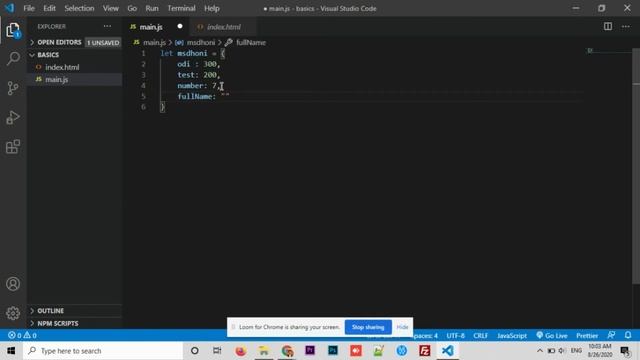Select main.js in the Explorer tree

[75, 79]
